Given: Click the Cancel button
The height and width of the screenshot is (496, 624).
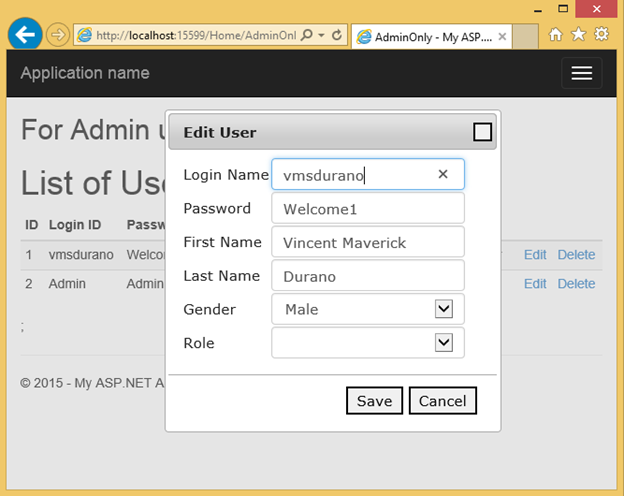Looking at the screenshot, I should tap(443, 400).
